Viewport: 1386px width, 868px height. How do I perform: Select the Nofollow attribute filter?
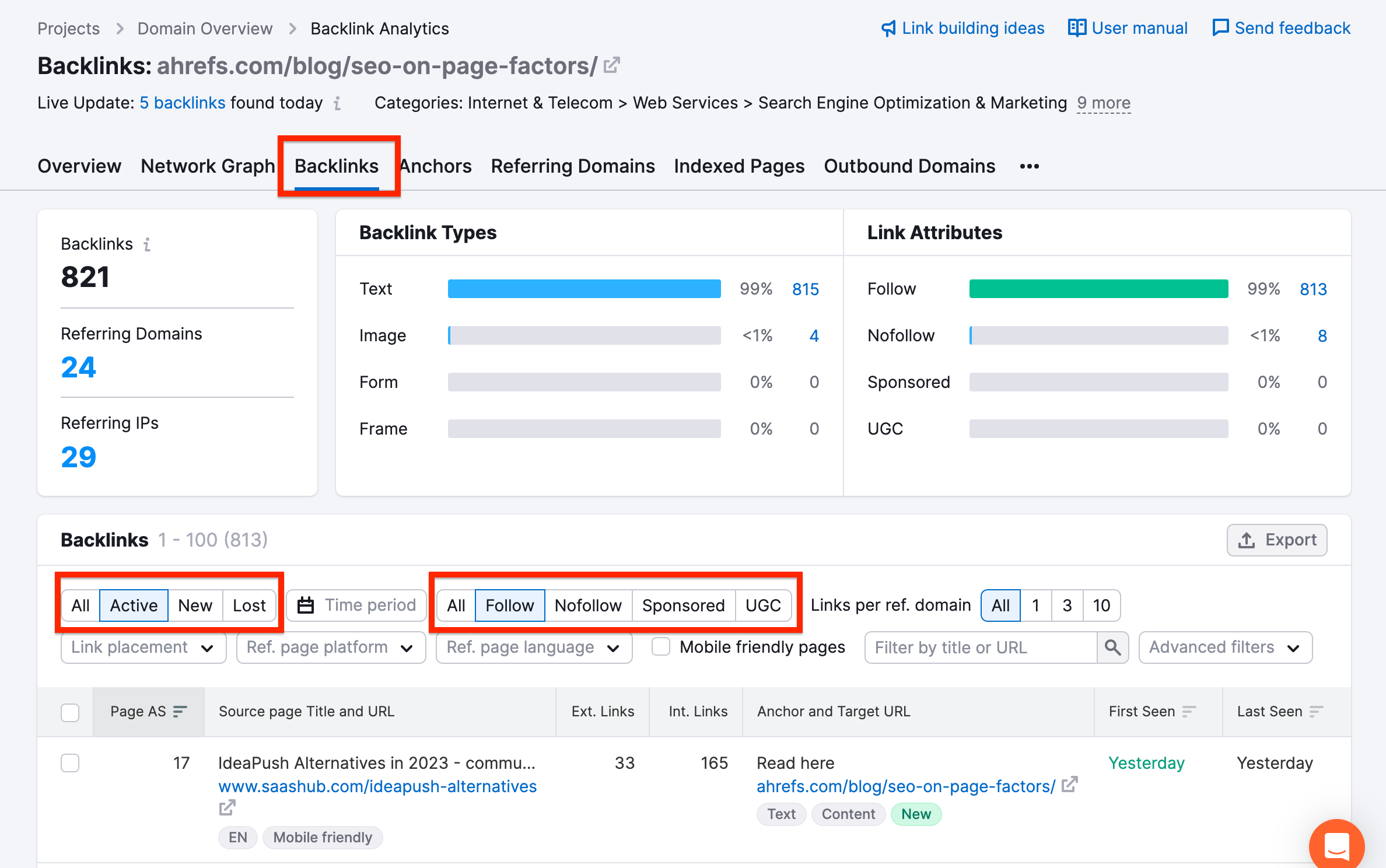pyautogui.click(x=588, y=605)
